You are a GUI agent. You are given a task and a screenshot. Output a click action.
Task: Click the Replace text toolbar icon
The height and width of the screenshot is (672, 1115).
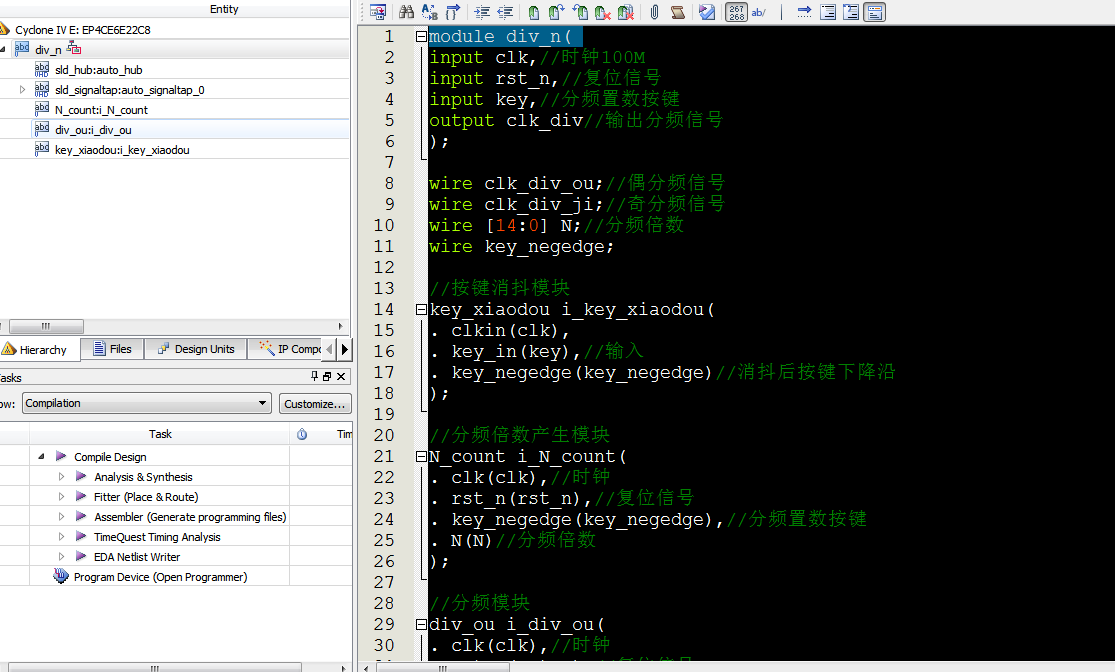coord(430,12)
